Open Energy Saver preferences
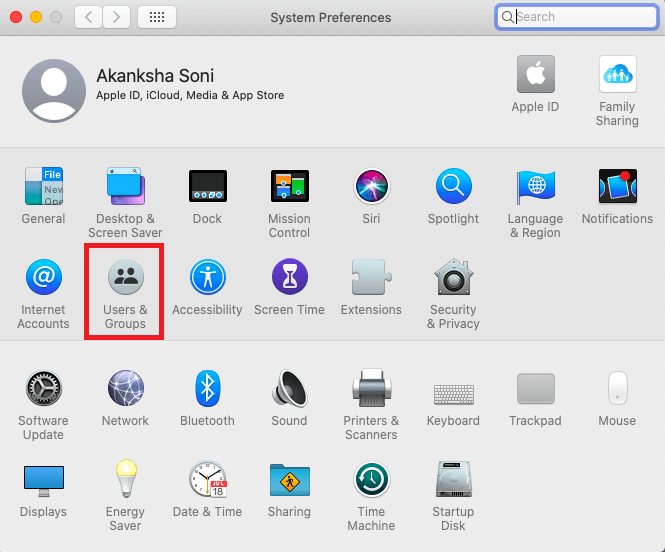The height and width of the screenshot is (552, 665). 125,480
